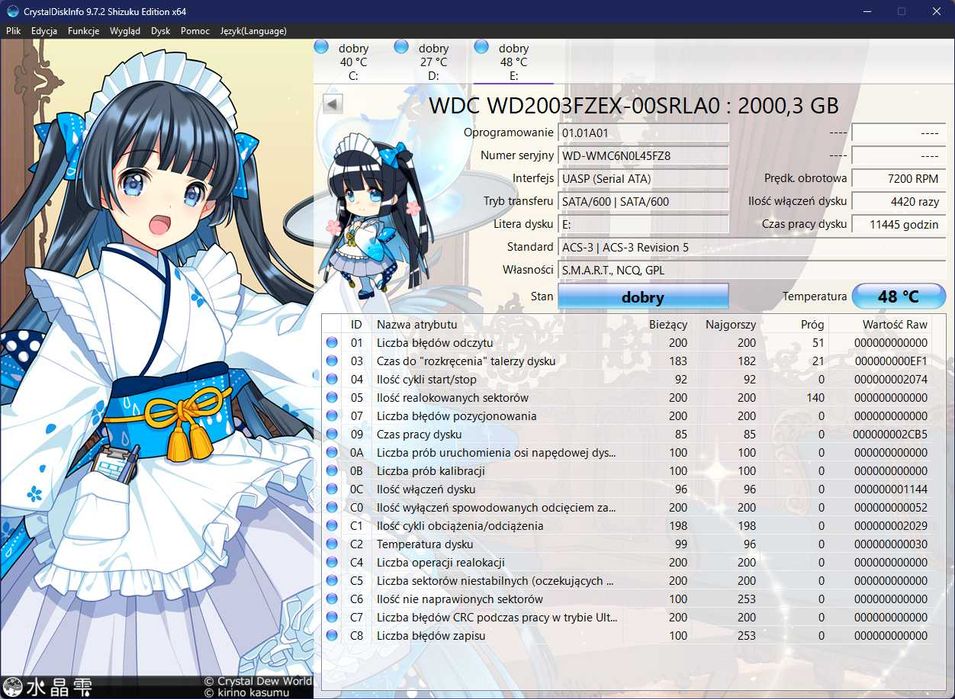Click the status orb for attribute C7

pos(332,616)
